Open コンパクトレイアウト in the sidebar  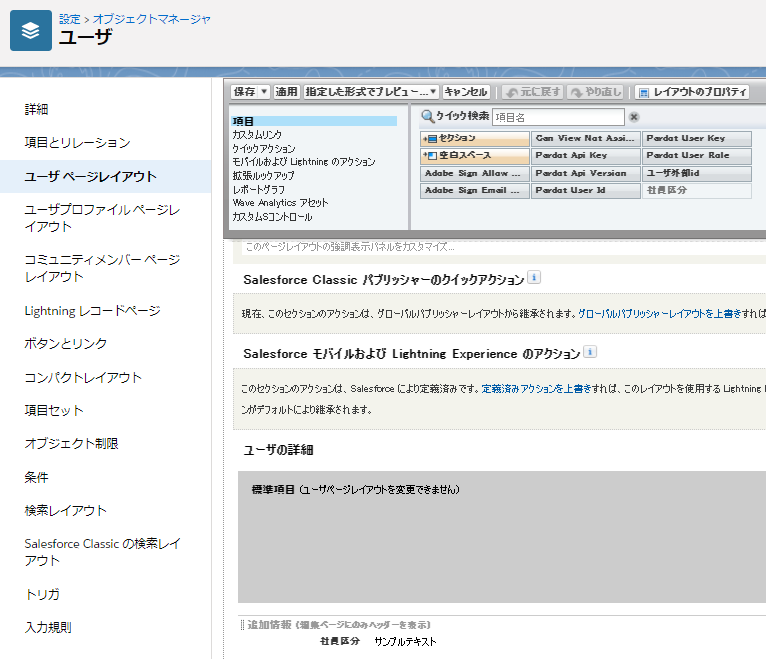[x=83, y=377]
